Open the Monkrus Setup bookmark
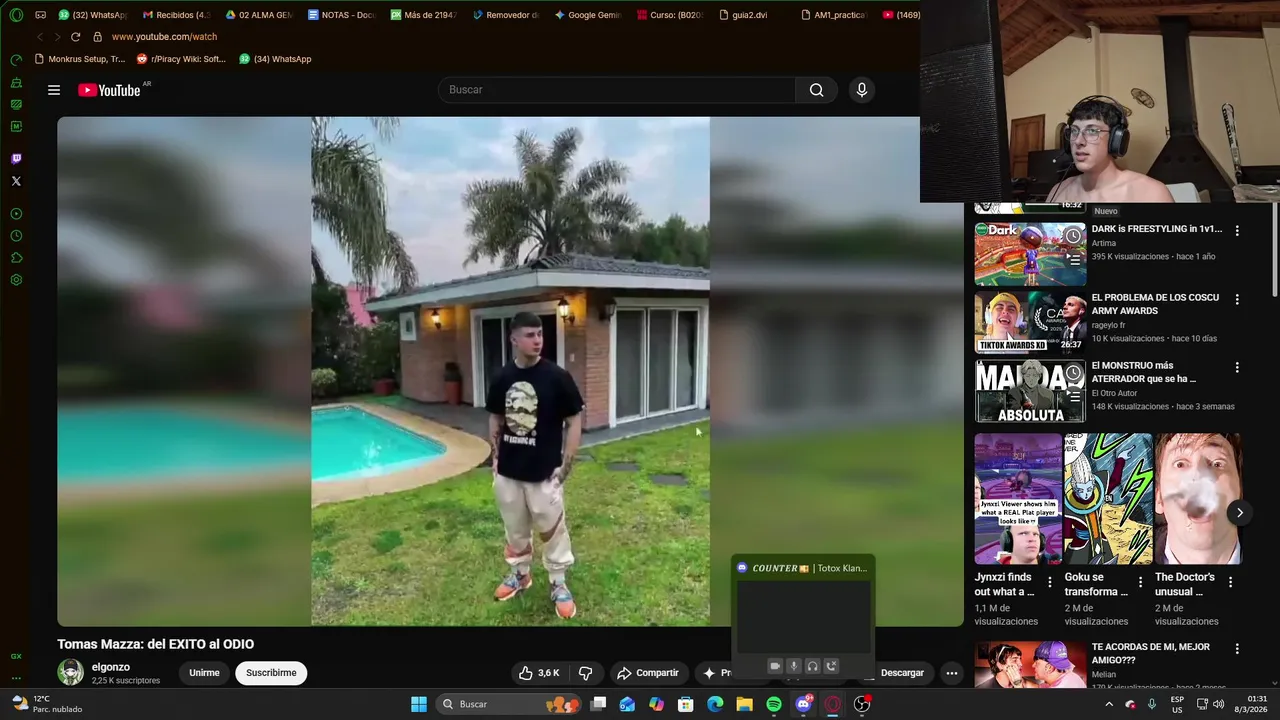Screen dimensions: 1280x720 (x=79, y=59)
